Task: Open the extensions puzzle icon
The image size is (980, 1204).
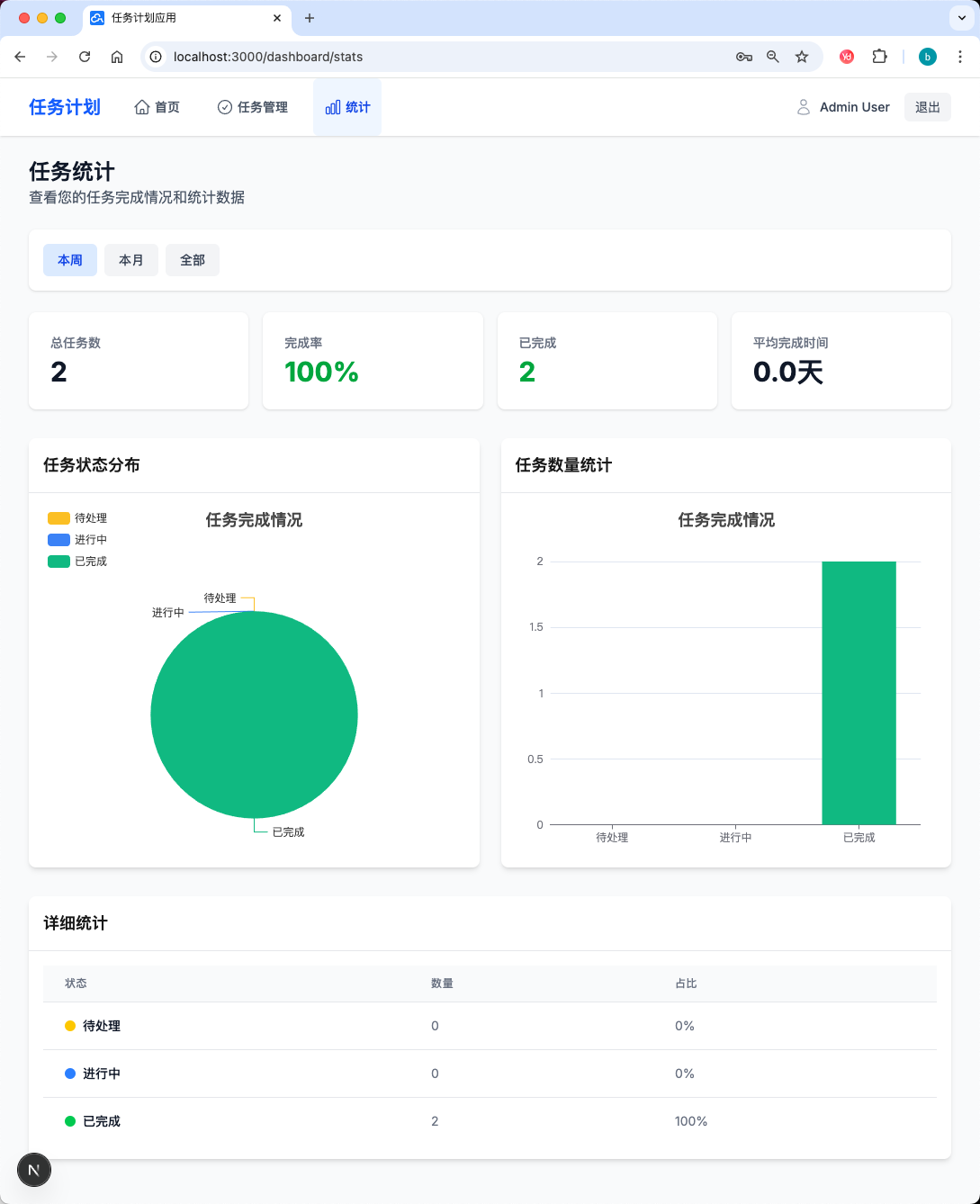Action: coord(879,57)
